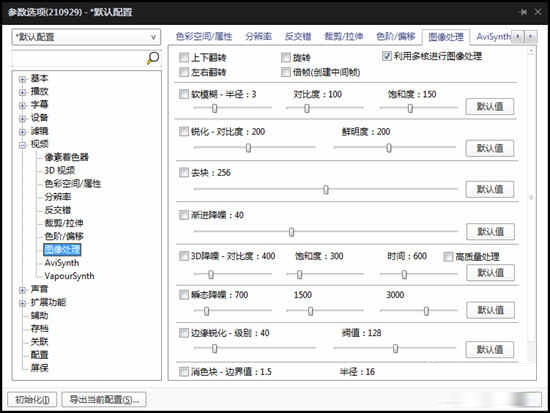The width and height of the screenshot is (550, 413).
Task: Click the 鲜明度 slider handle
Action: tap(389, 148)
